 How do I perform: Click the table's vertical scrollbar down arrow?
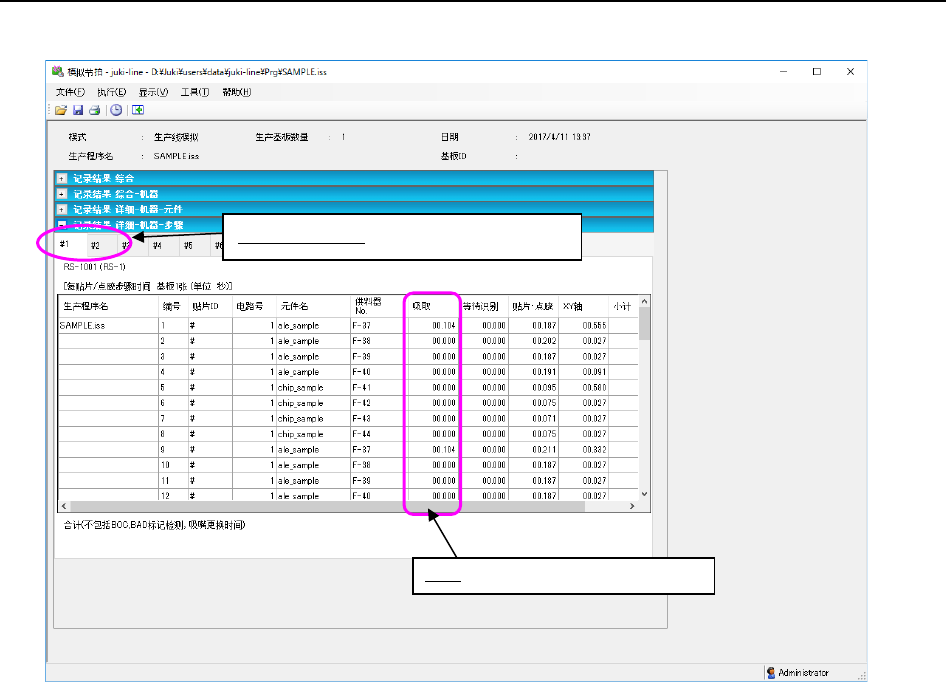pos(644,494)
